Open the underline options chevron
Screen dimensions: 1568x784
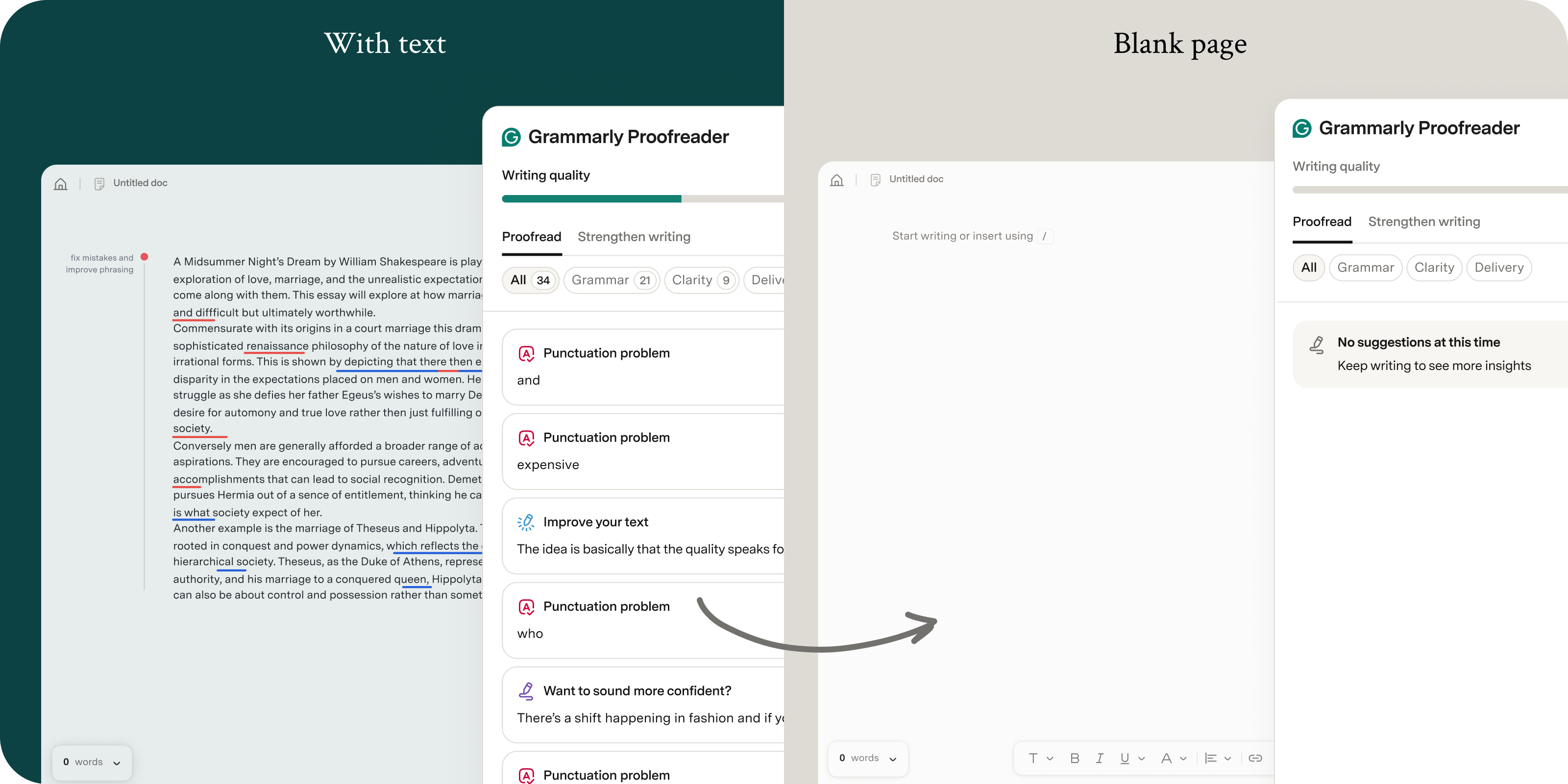pyautogui.click(x=1141, y=759)
